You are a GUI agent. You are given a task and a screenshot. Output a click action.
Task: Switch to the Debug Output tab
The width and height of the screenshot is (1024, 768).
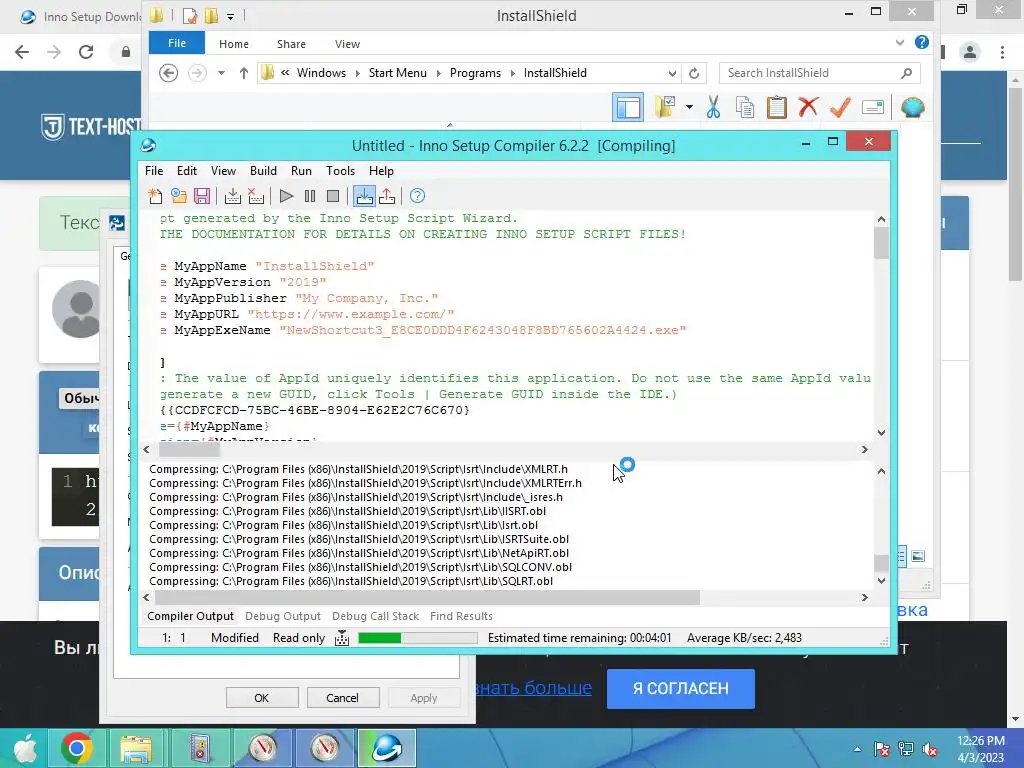[x=283, y=616]
